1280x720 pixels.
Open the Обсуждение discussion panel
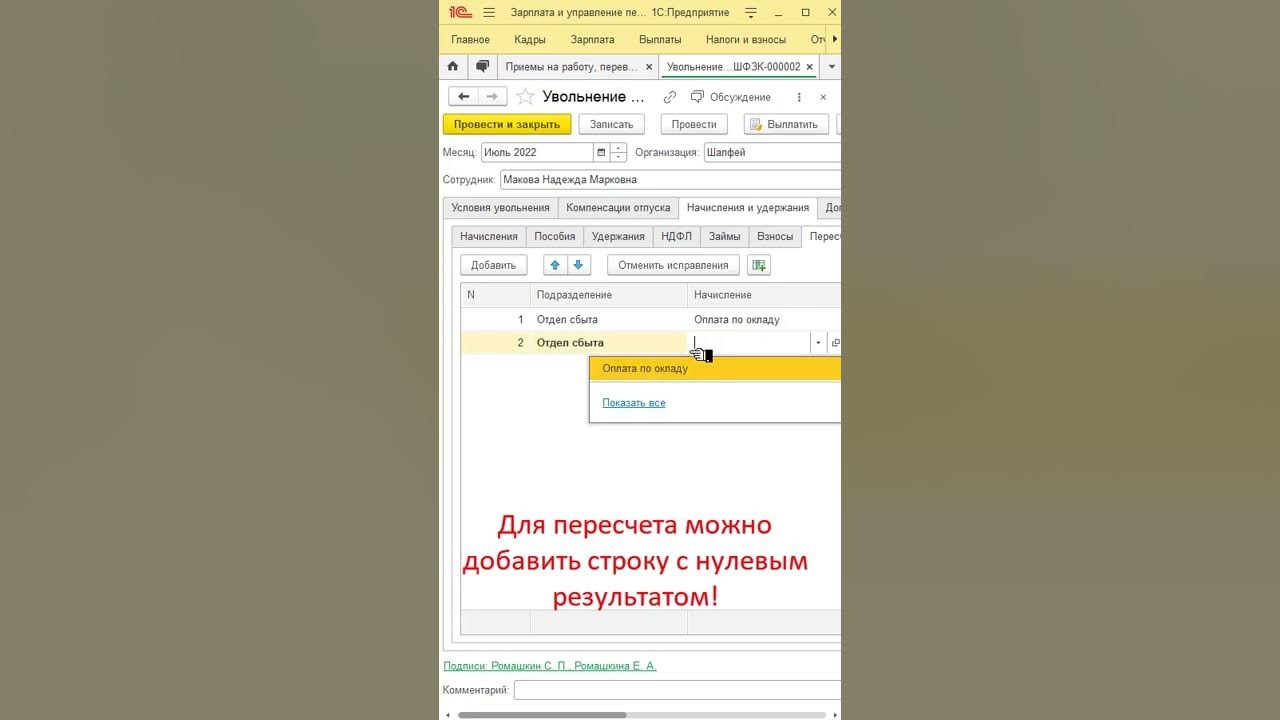731,97
